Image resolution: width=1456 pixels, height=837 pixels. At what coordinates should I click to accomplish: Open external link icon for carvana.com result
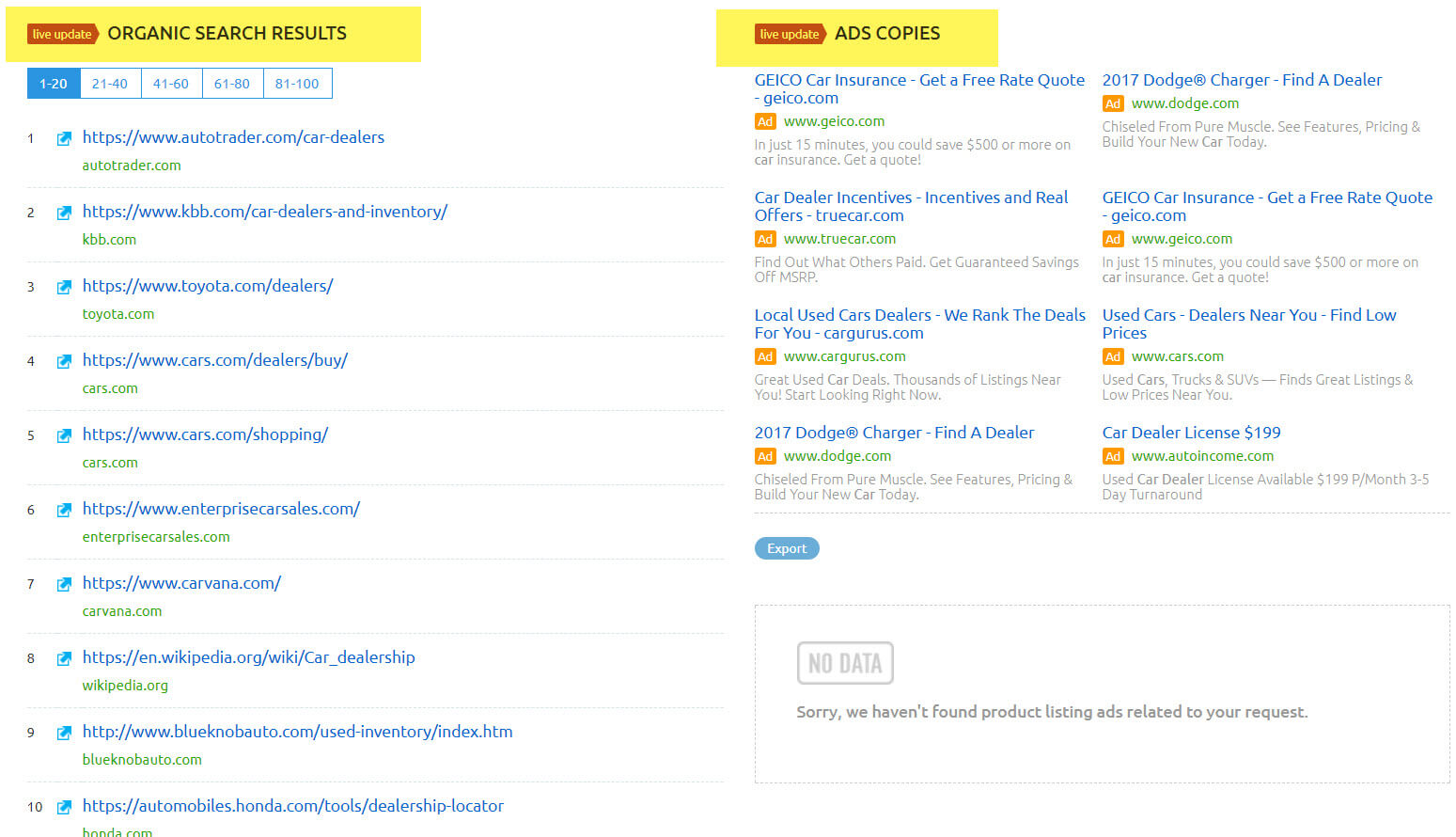pos(64,584)
